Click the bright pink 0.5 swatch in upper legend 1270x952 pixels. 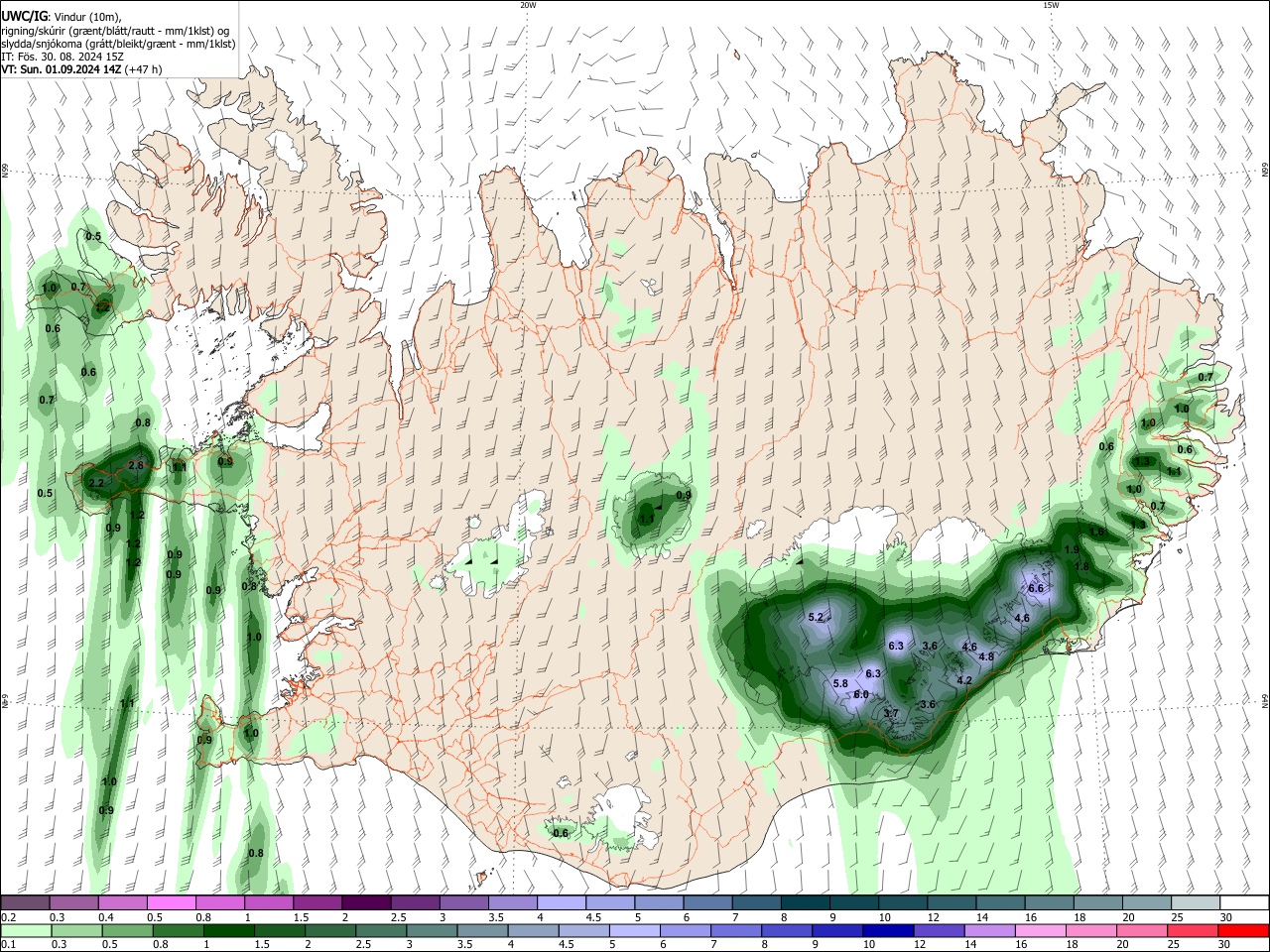[x=172, y=903]
